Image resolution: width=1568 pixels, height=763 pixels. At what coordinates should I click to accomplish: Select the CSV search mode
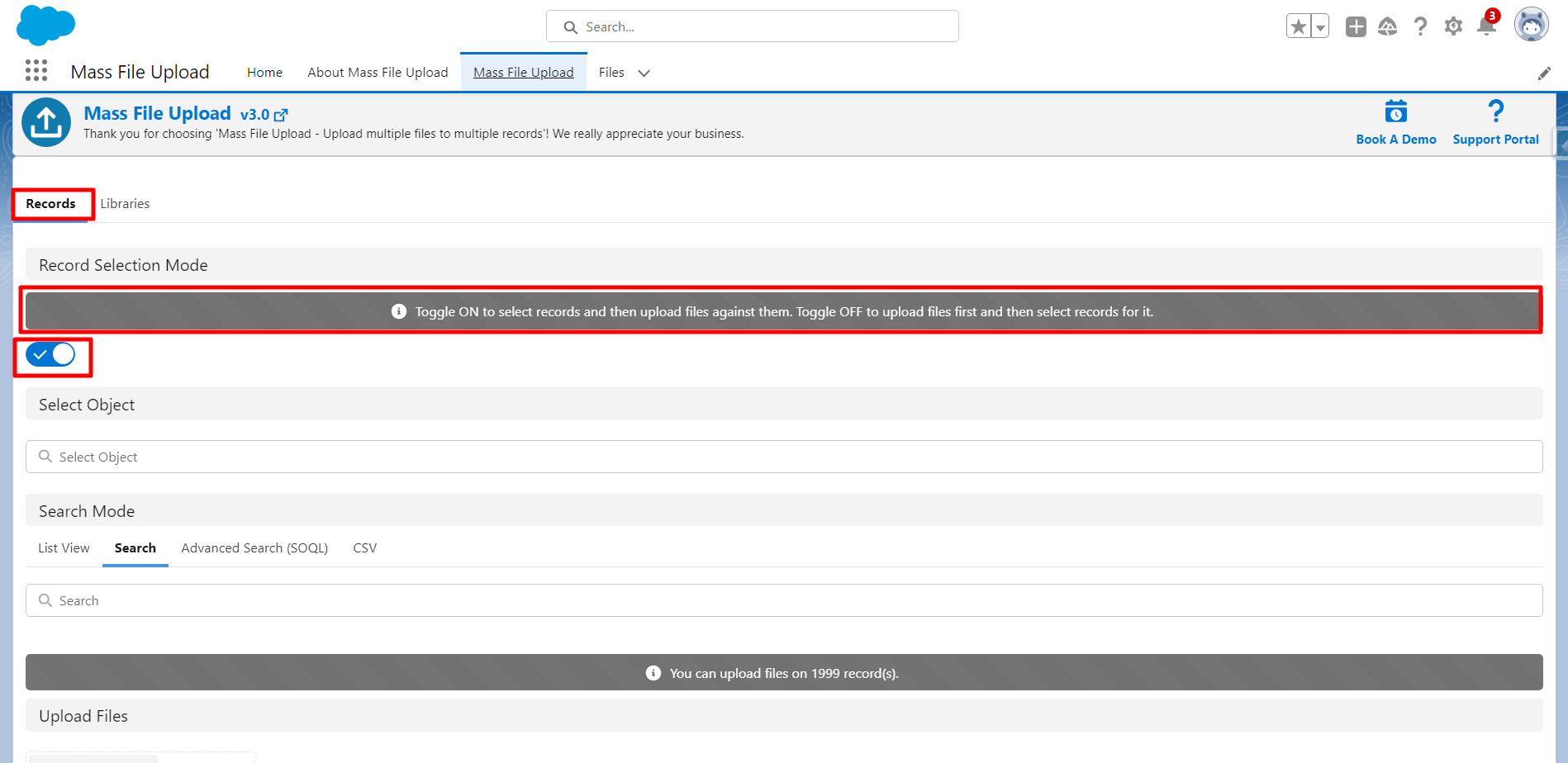point(365,547)
